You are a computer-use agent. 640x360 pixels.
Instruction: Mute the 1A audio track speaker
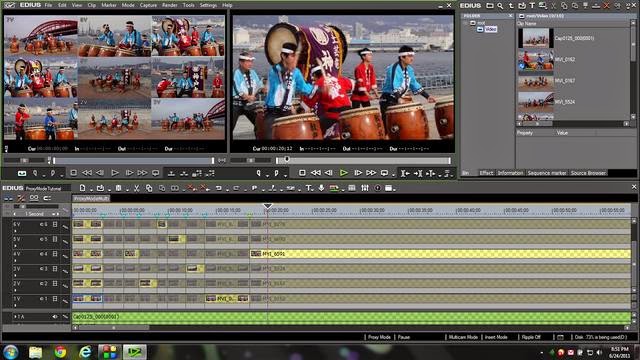[55, 316]
